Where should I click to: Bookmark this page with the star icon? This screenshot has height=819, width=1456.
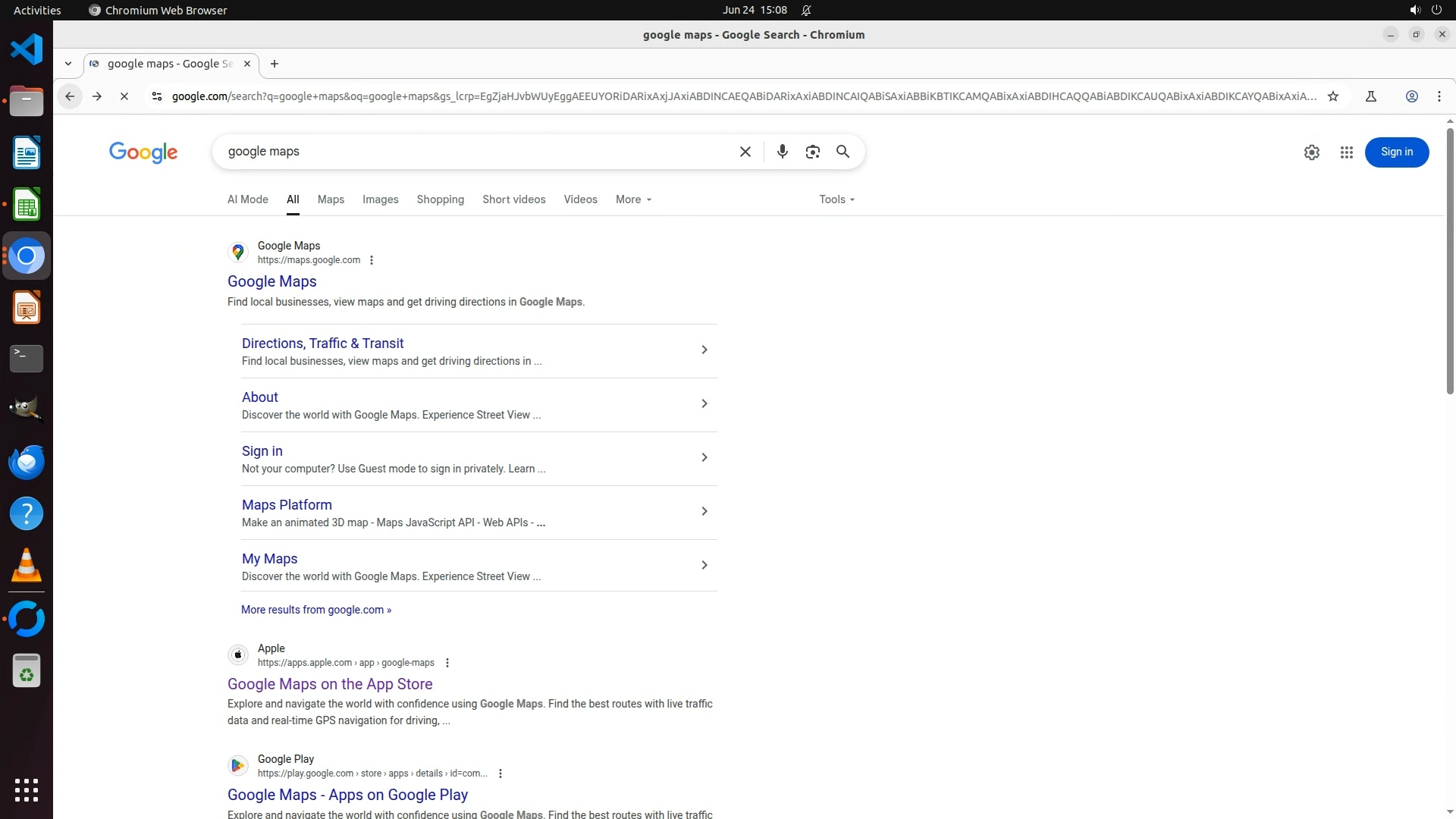coord(1332,96)
